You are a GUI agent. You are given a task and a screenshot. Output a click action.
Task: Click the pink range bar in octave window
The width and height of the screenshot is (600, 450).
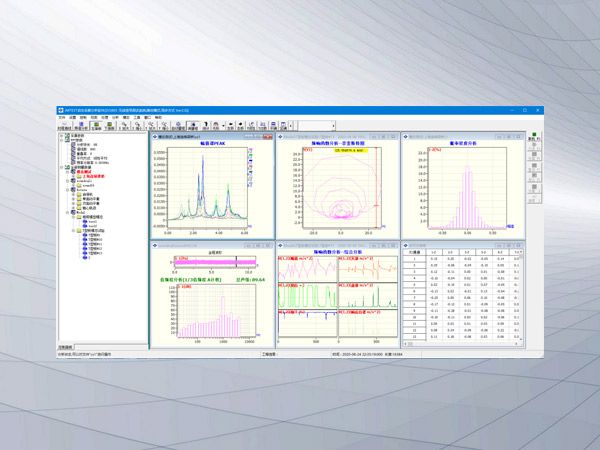click(x=210, y=260)
